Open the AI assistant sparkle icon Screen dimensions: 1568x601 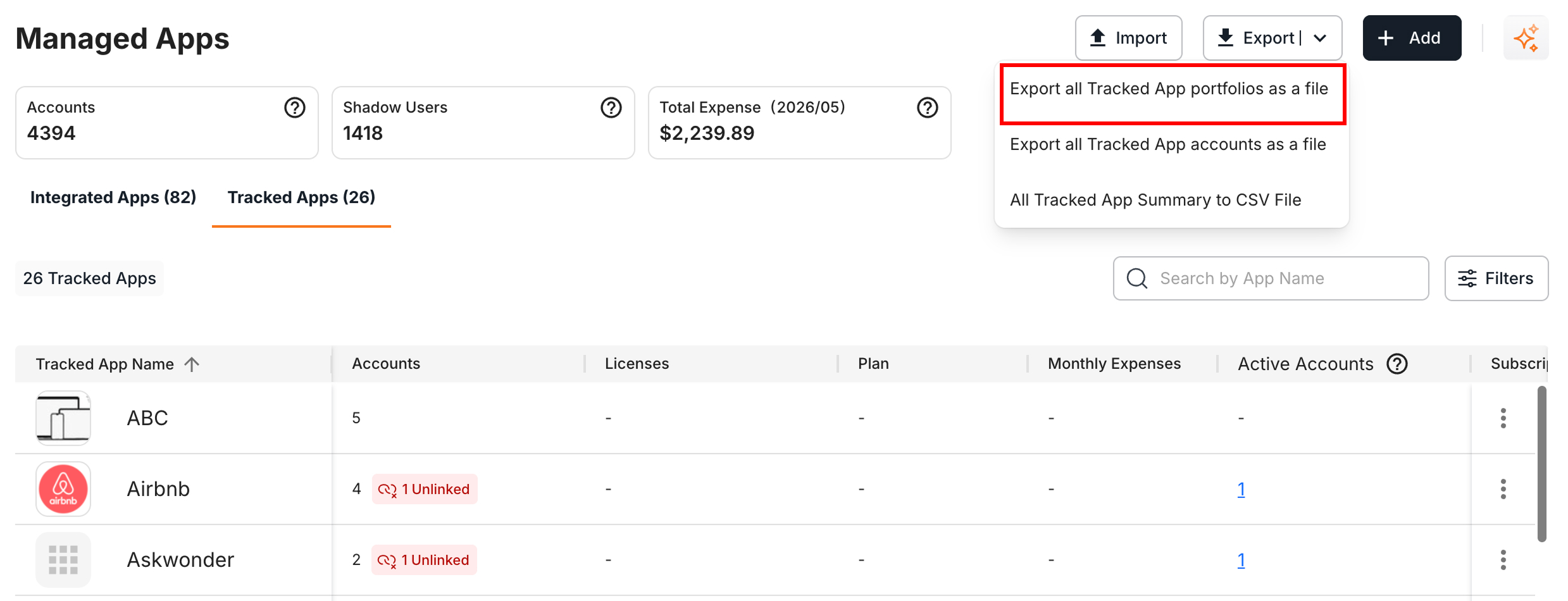click(1526, 38)
